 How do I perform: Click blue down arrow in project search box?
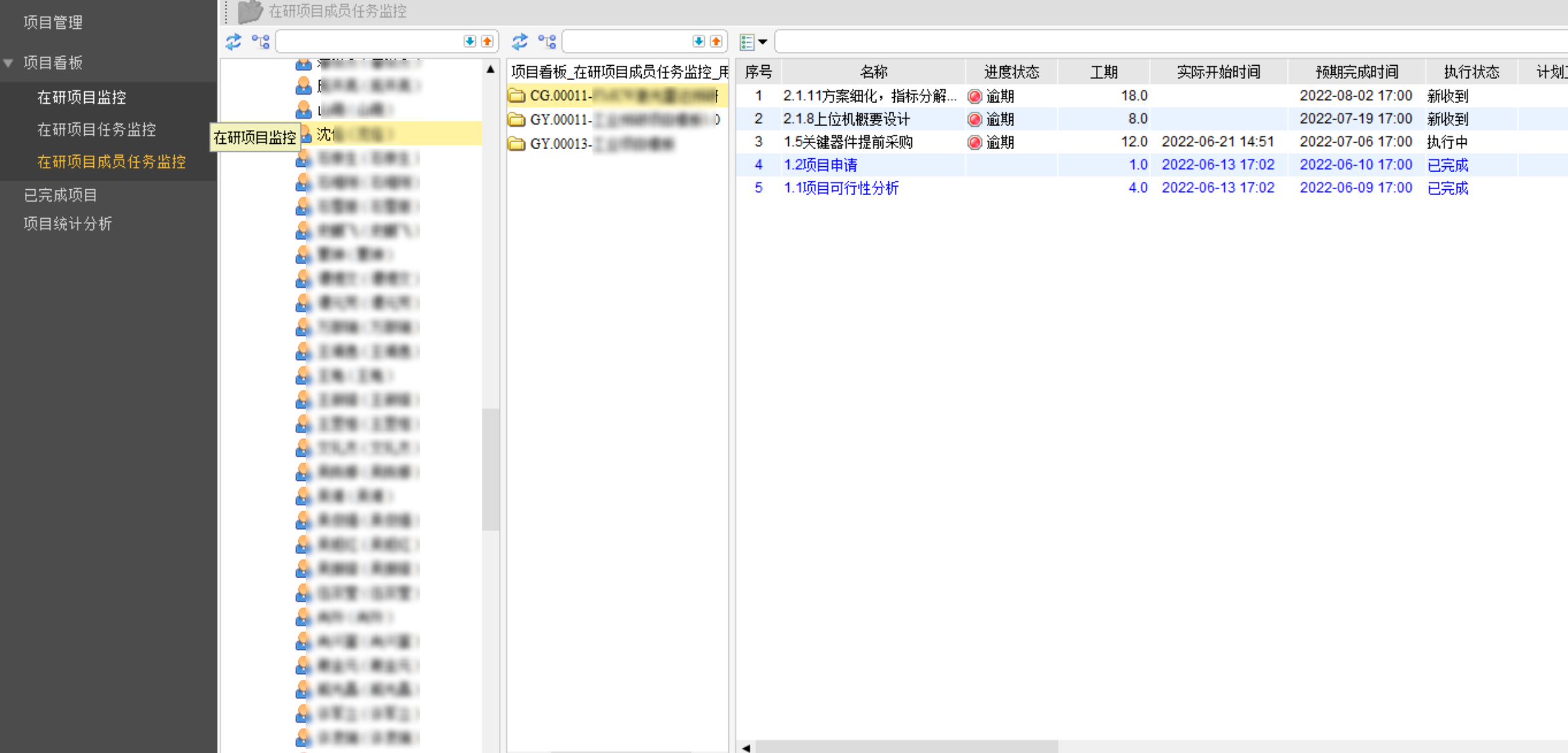(698, 41)
